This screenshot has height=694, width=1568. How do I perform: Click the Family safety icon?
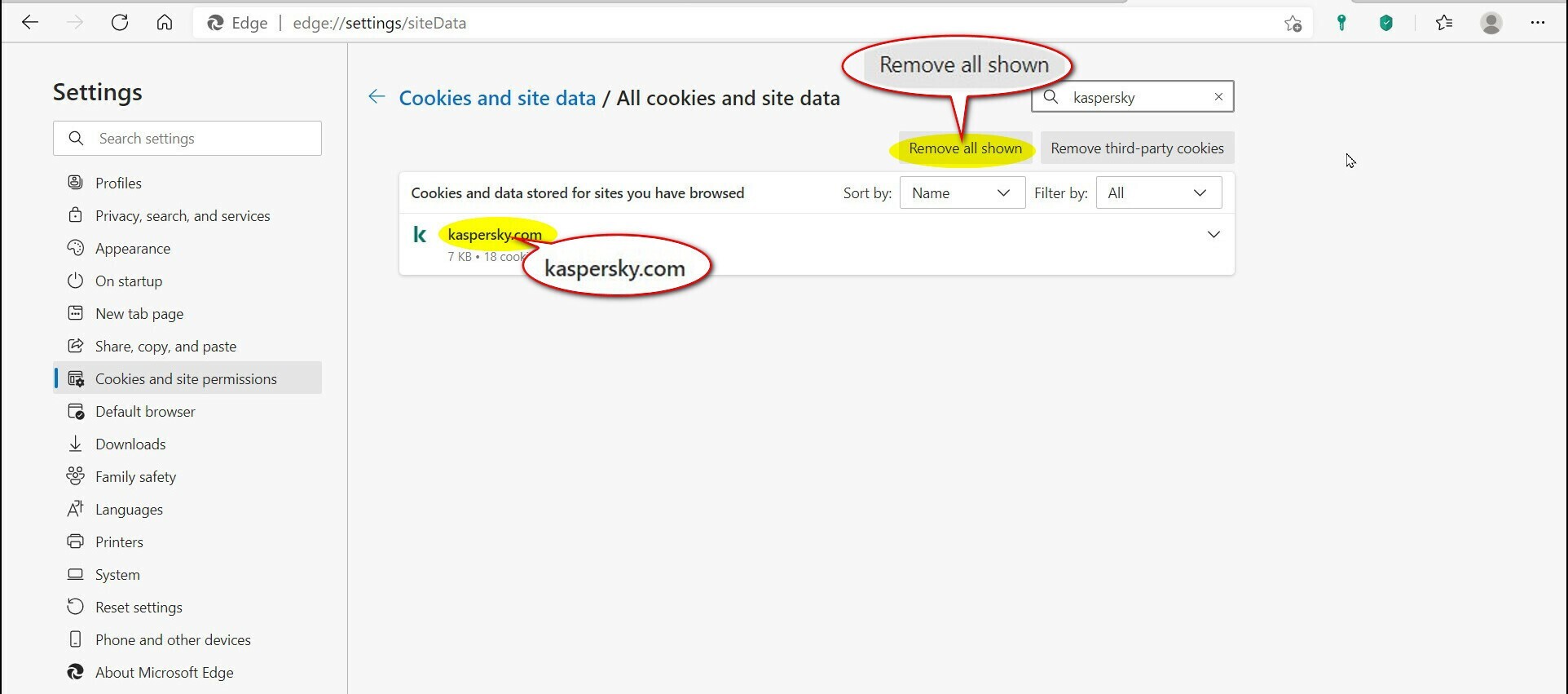[x=76, y=476]
